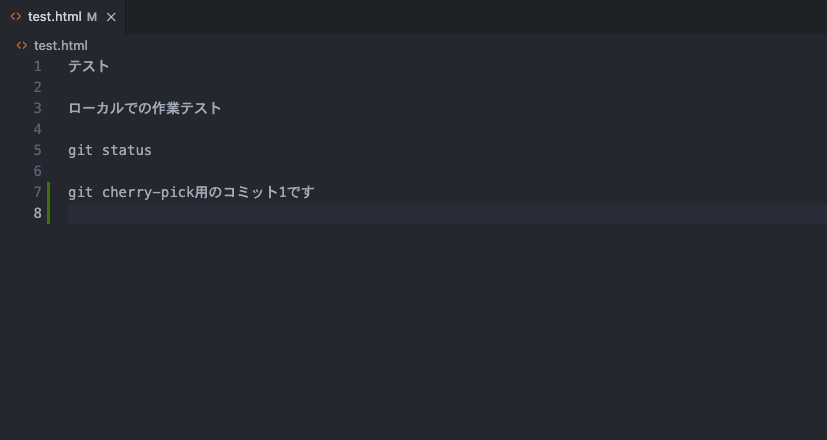
Task: Click empty tab bar area beside test.html
Action: point(475,17)
